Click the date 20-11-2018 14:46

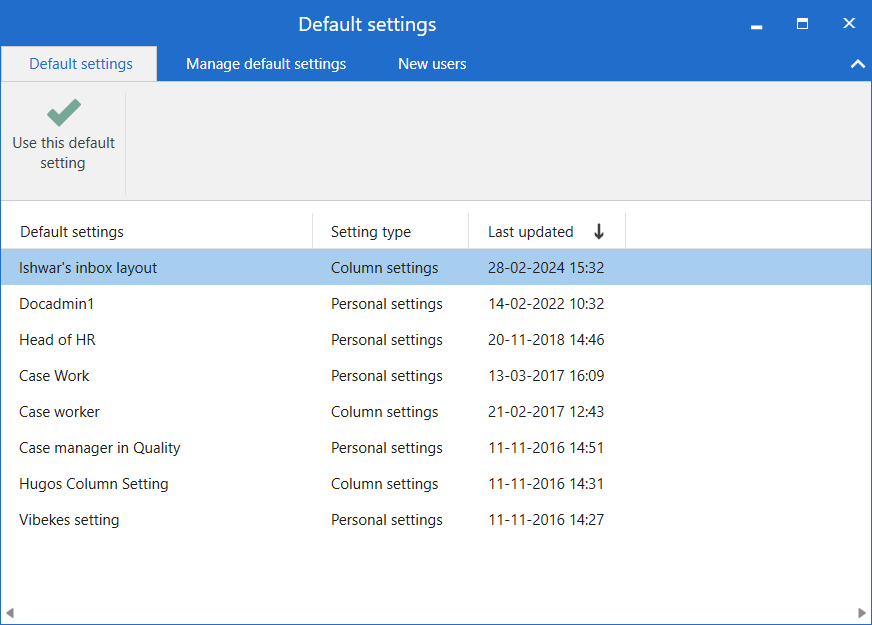(546, 340)
